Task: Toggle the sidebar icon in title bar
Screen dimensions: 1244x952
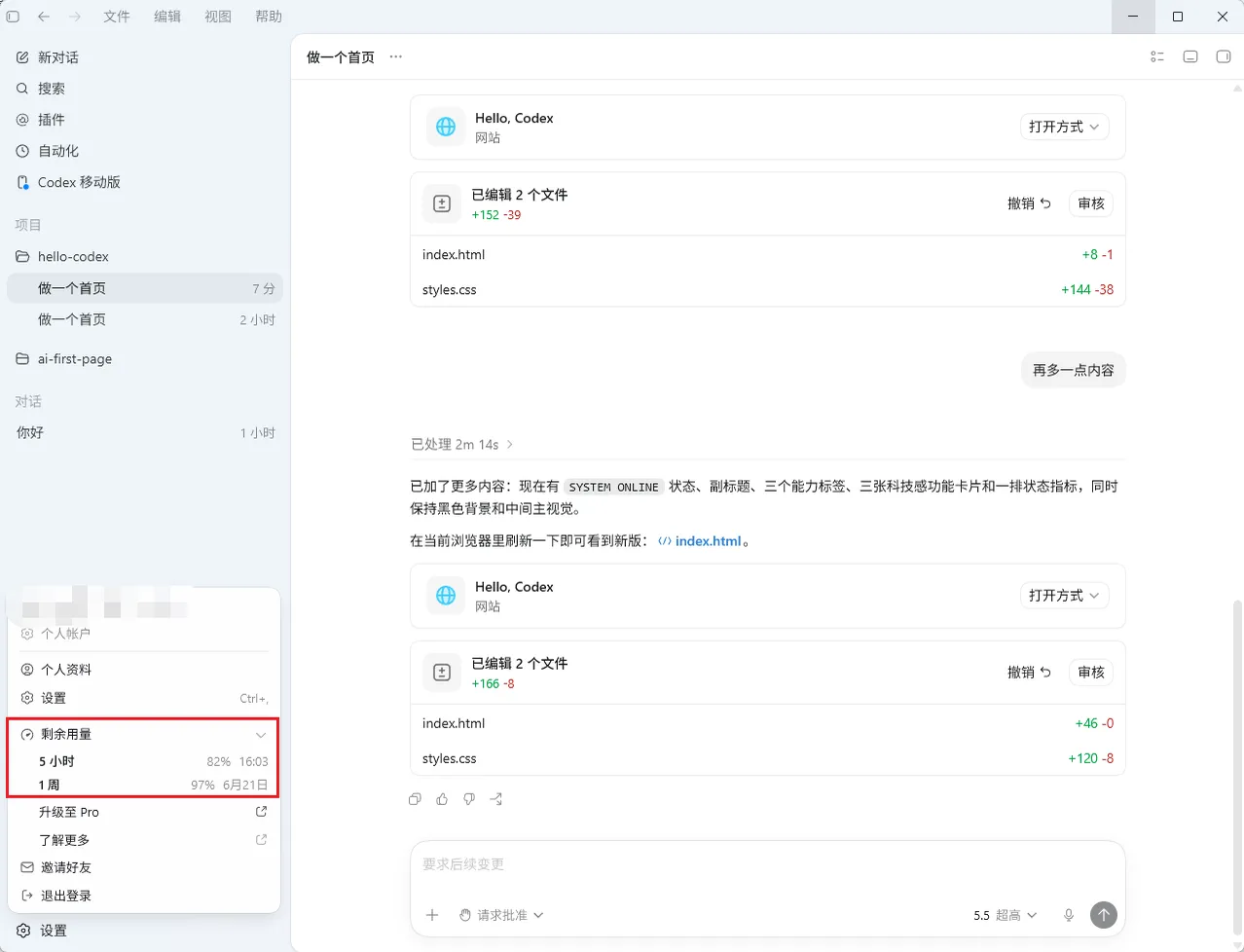Action: pos(13,17)
